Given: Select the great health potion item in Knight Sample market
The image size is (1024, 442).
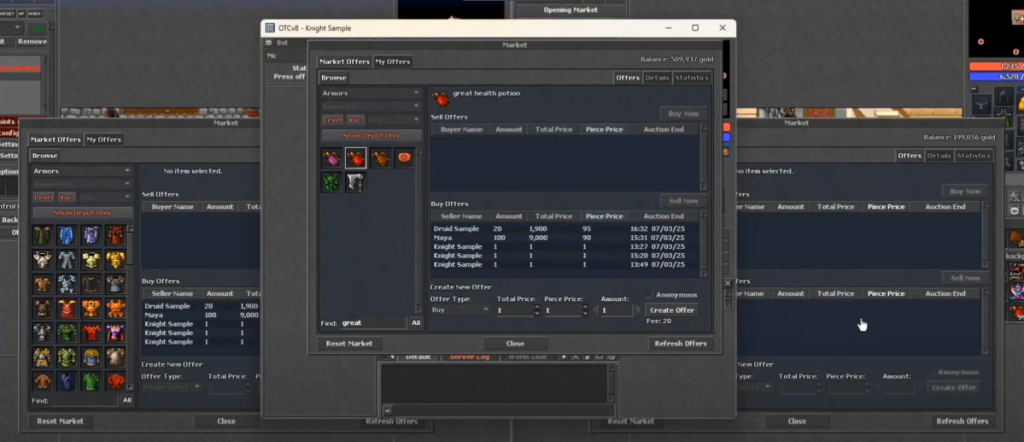Looking at the screenshot, I should [x=356, y=158].
